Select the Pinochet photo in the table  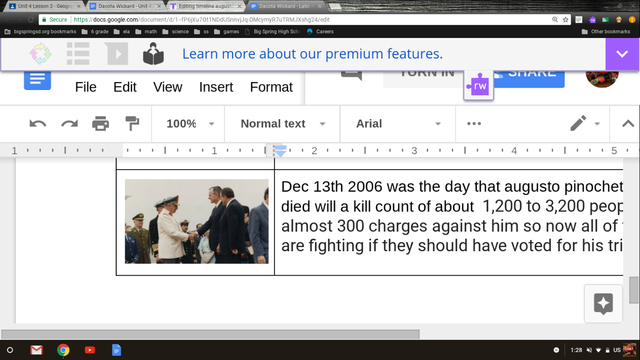pos(197,221)
